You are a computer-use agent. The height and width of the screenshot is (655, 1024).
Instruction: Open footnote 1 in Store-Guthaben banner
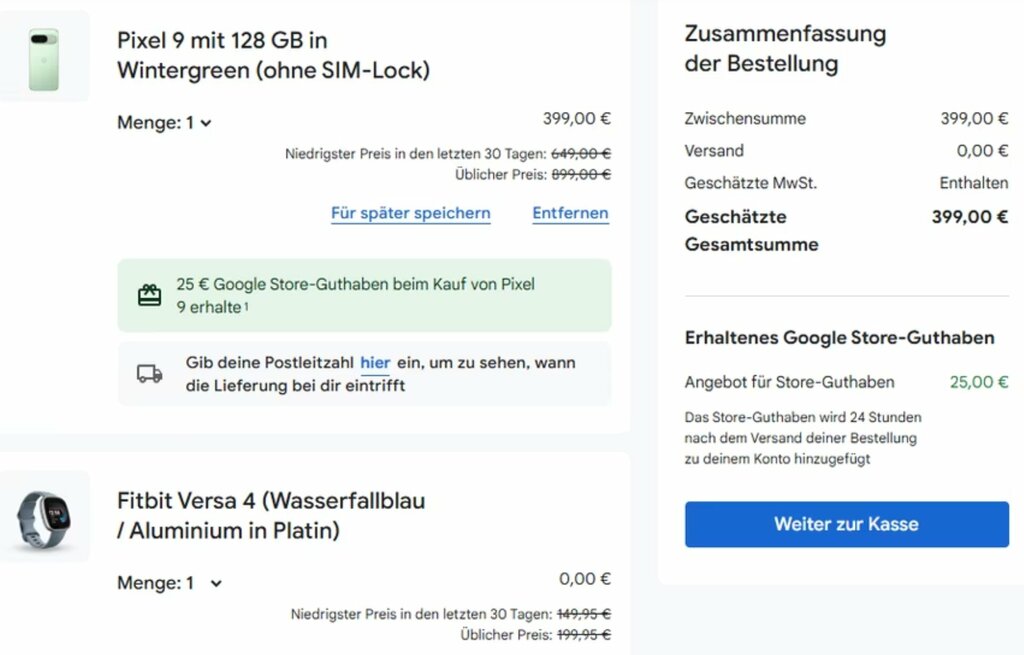coord(246,307)
